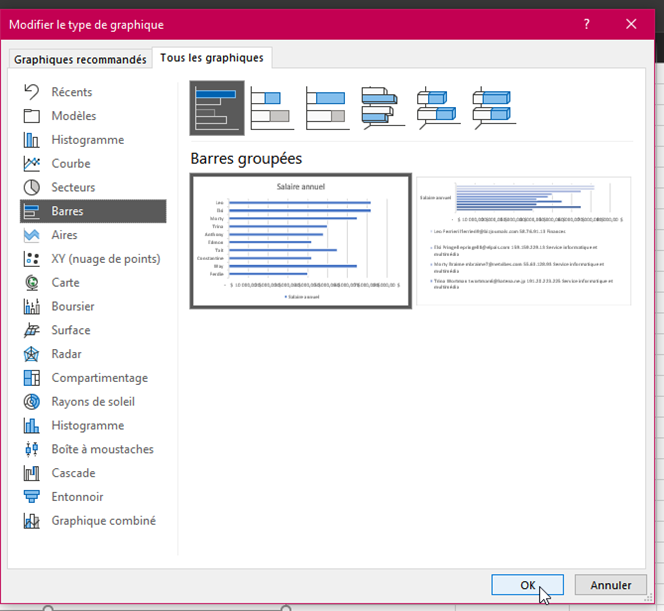Choose the Boîte à moustaches category
The image size is (664, 611).
pyautogui.click(x=102, y=449)
